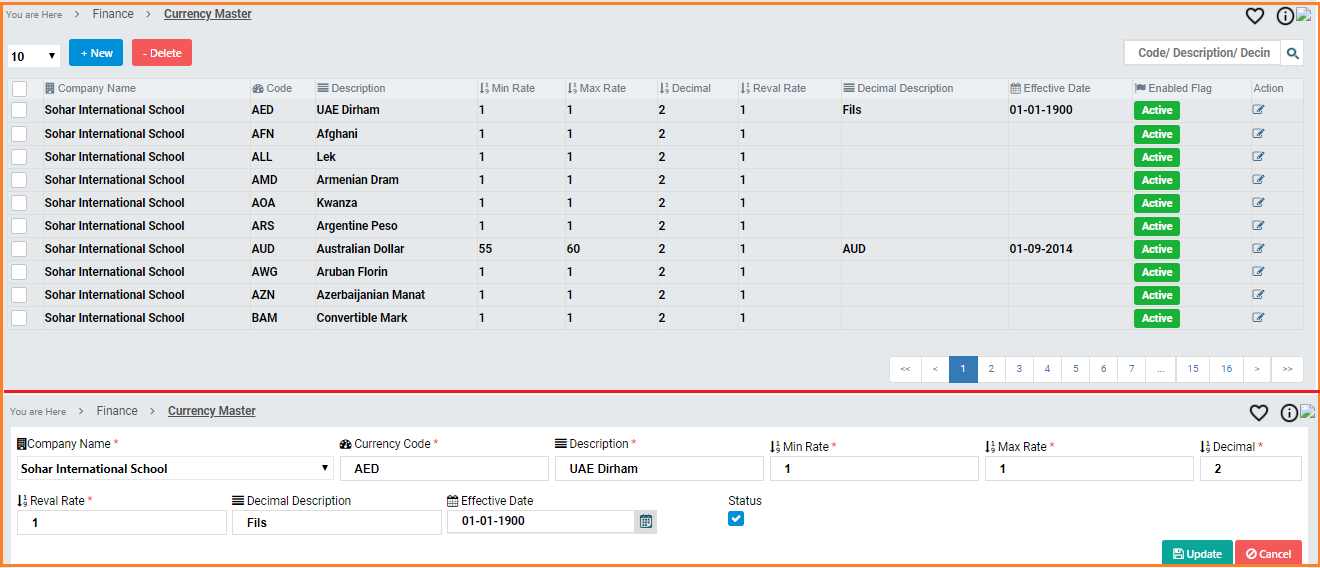This screenshot has width=1320, height=568.
Task: Toggle the select-all checkbox in table header
Action: coord(19,89)
